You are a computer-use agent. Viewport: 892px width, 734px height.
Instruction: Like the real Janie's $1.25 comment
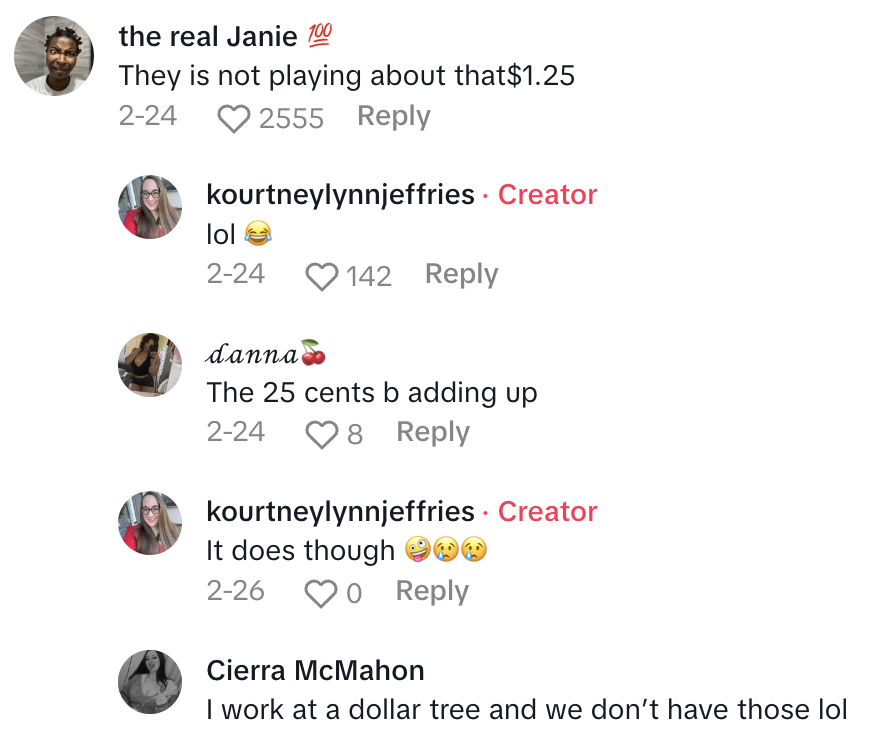(234, 119)
